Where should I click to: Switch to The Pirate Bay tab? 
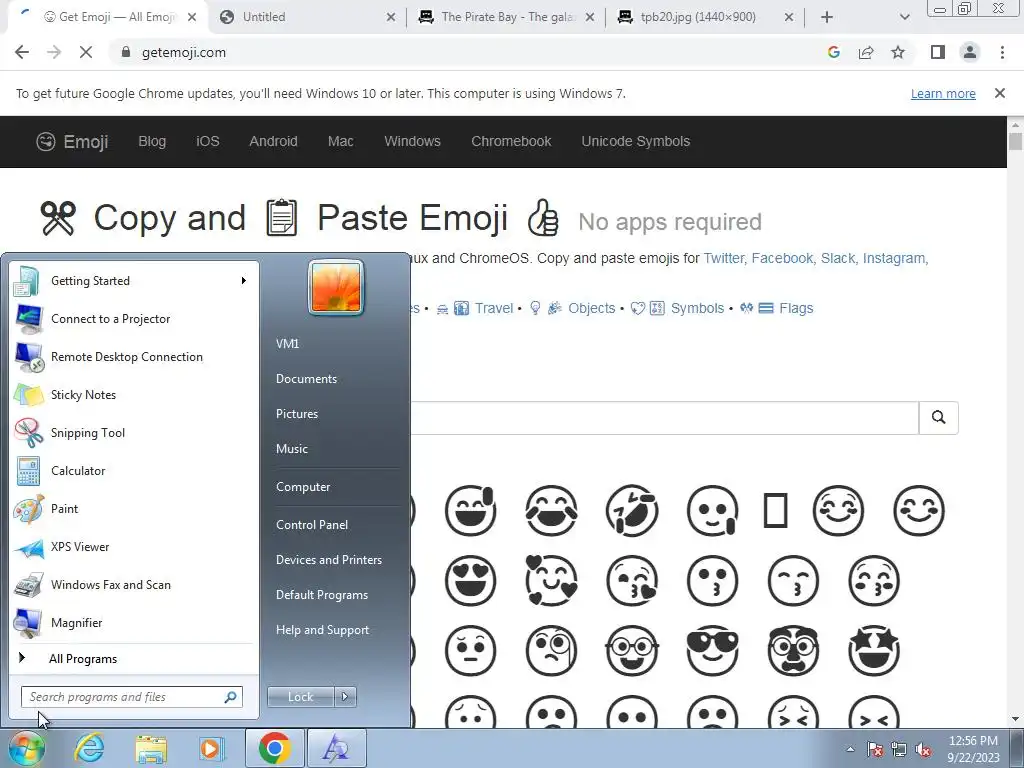506,17
